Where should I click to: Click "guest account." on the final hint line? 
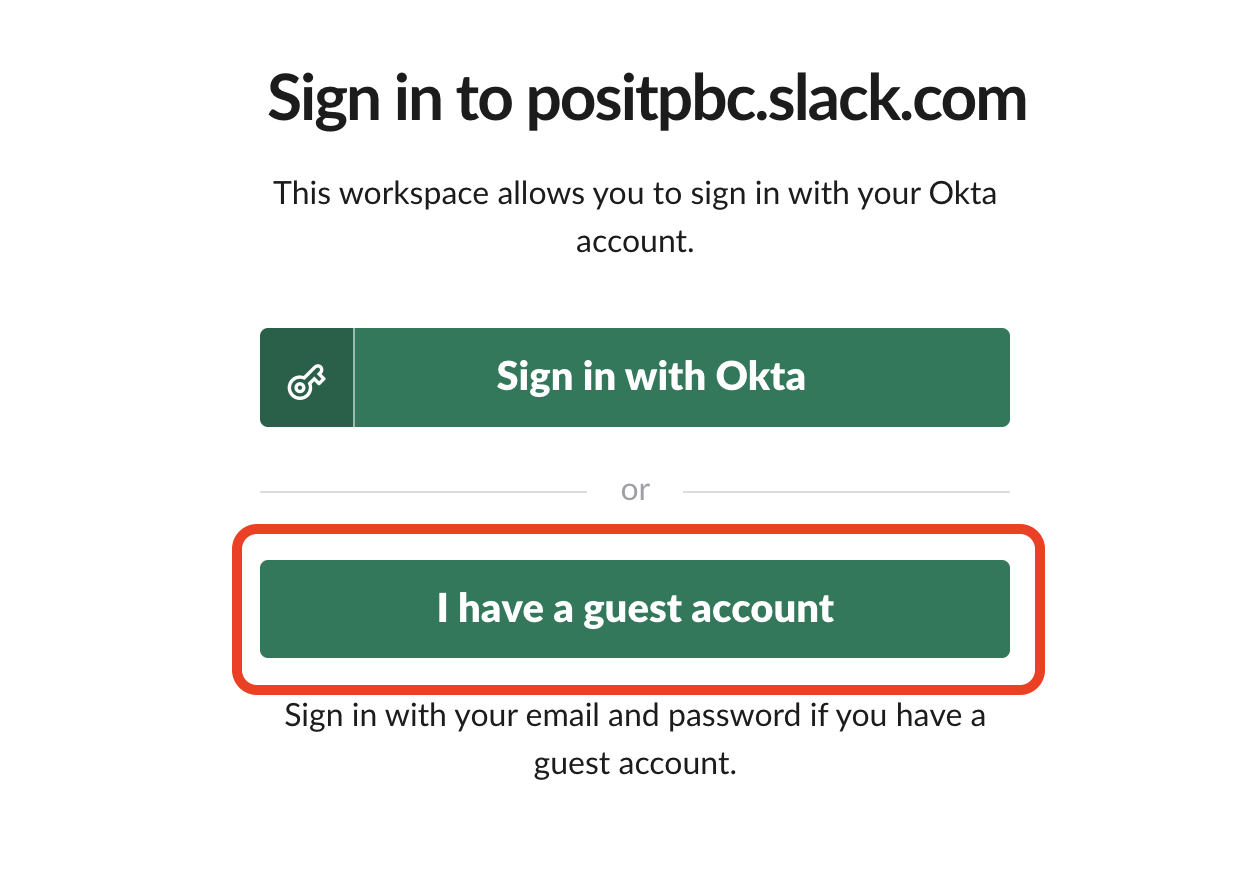[635, 764]
